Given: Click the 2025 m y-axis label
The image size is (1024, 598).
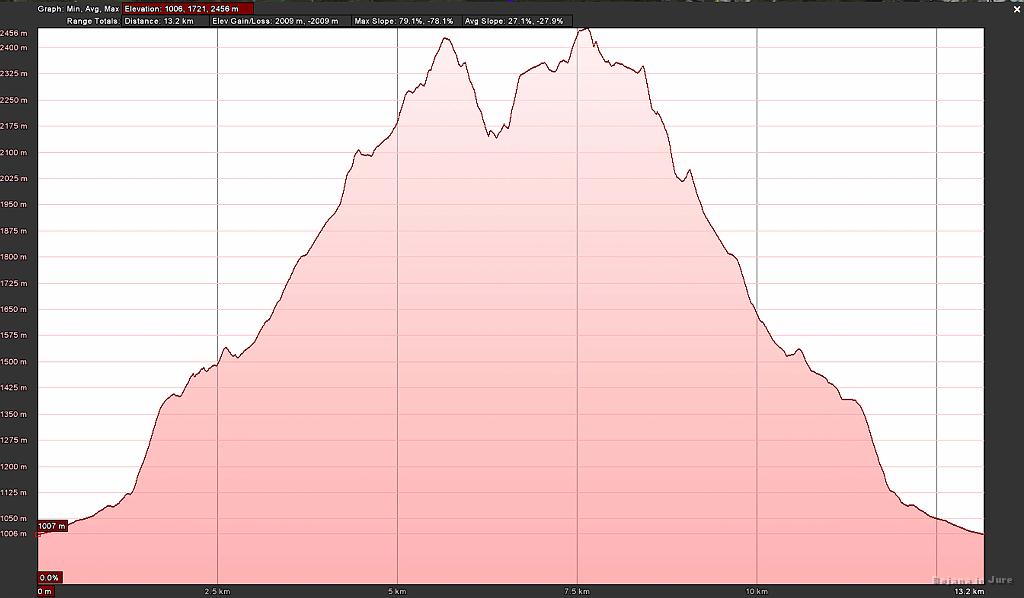Looking at the screenshot, I should point(14,178).
